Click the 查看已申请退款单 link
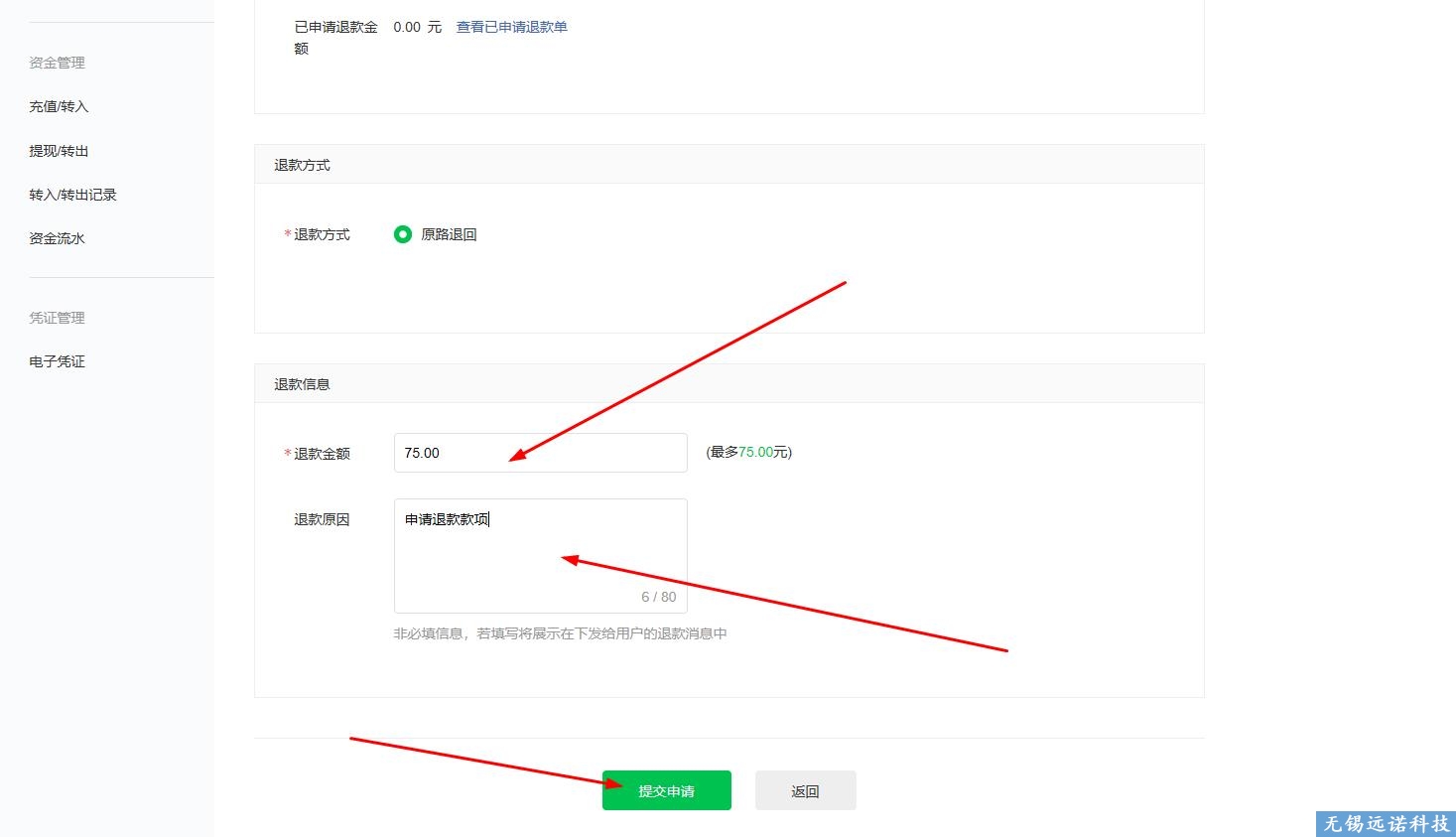 pyautogui.click(x=511, y=27)
